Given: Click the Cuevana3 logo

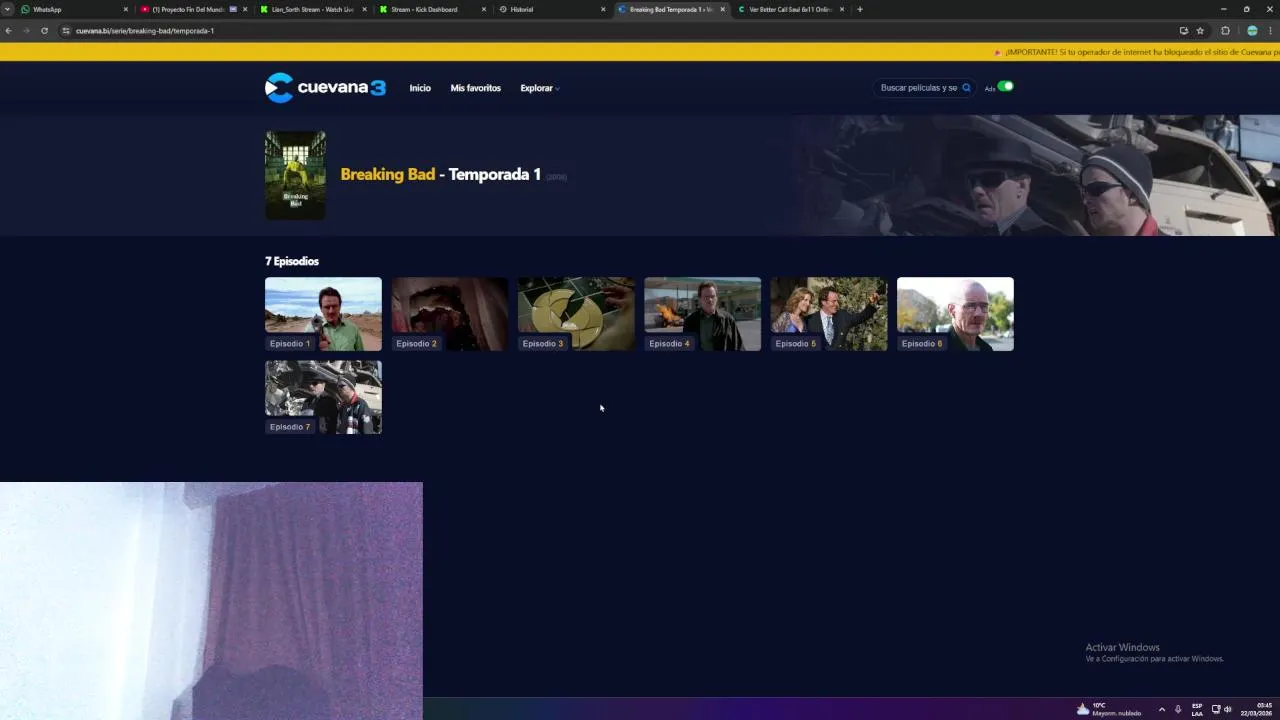Looking at the screenshot, I should 325,87.
